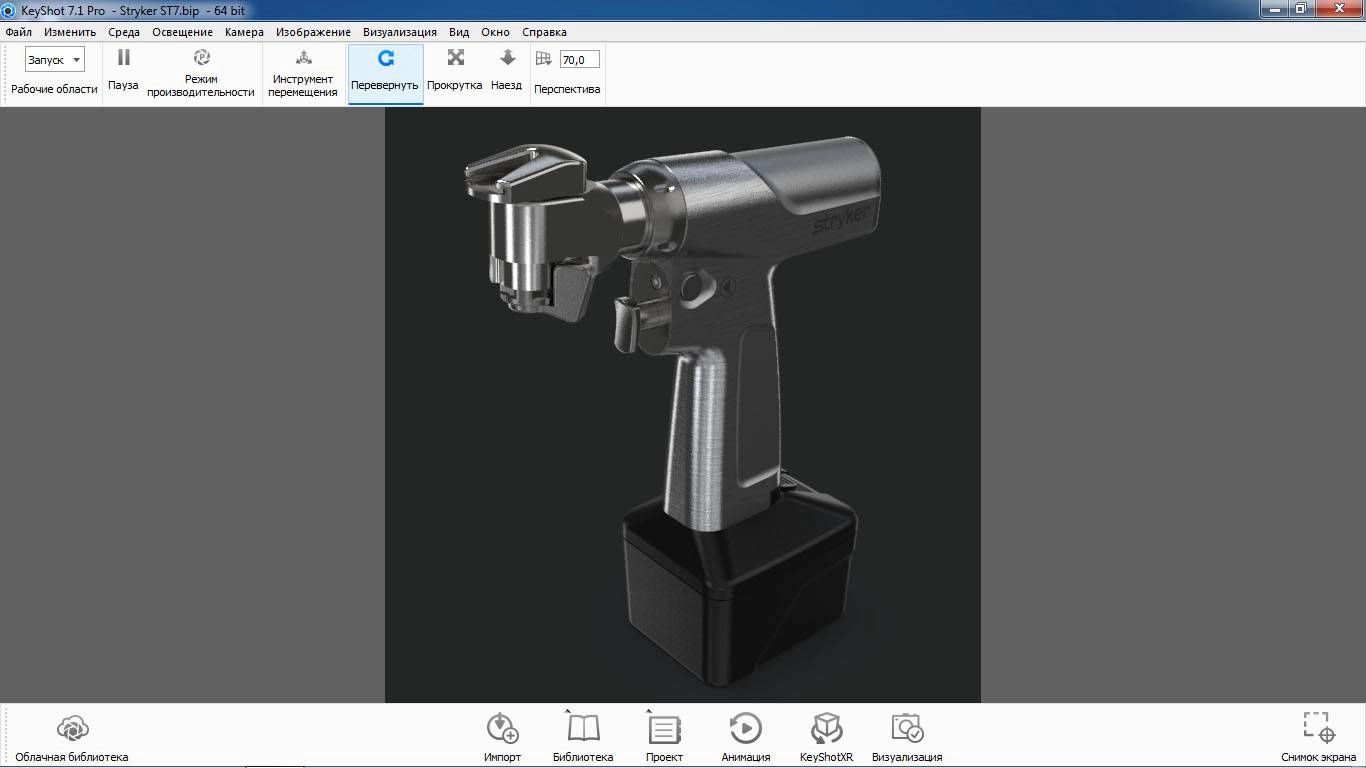Open the Проект panel

pyautogui.click(x=664, y=738)
